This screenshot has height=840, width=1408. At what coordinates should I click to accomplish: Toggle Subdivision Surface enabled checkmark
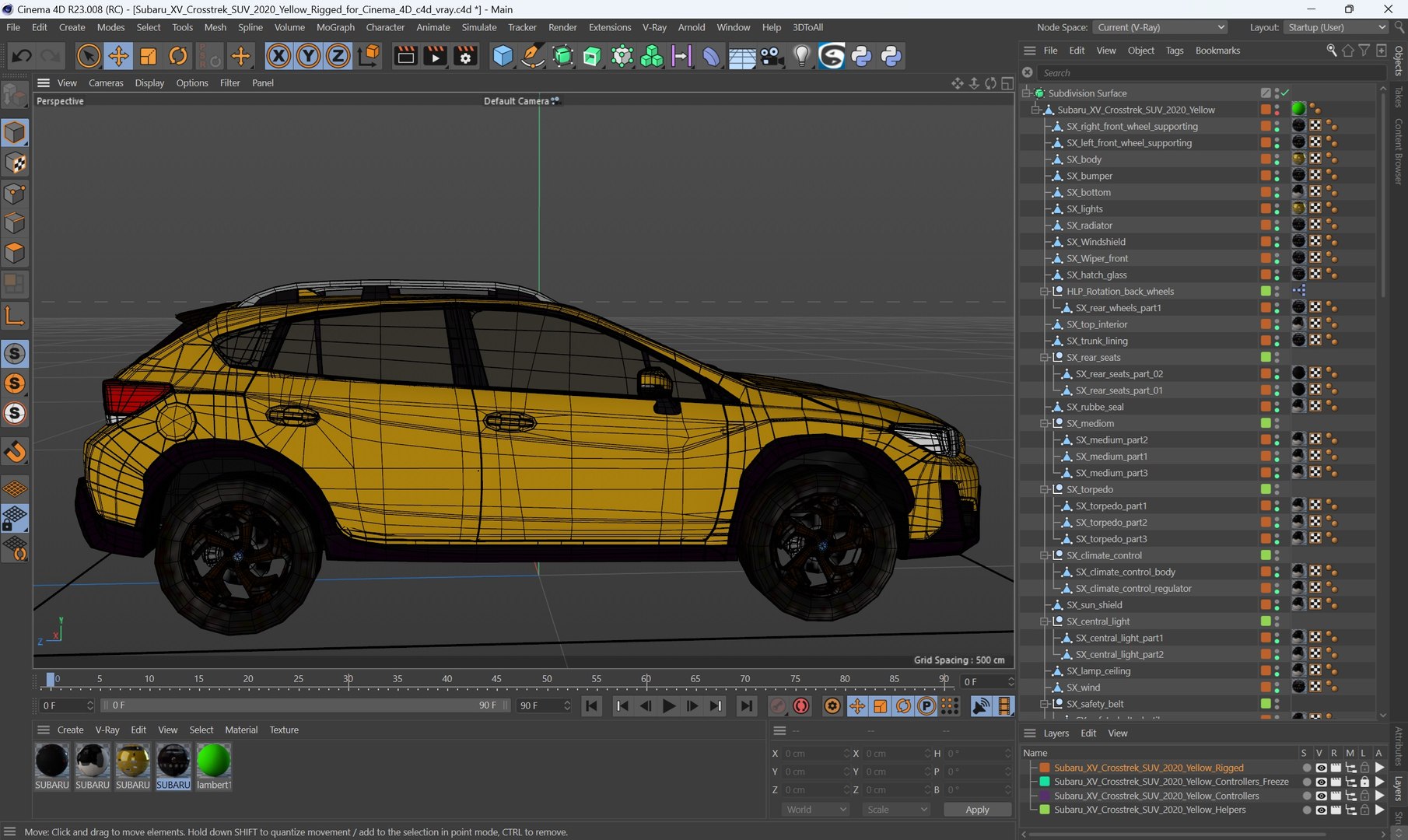(1285, 93)
